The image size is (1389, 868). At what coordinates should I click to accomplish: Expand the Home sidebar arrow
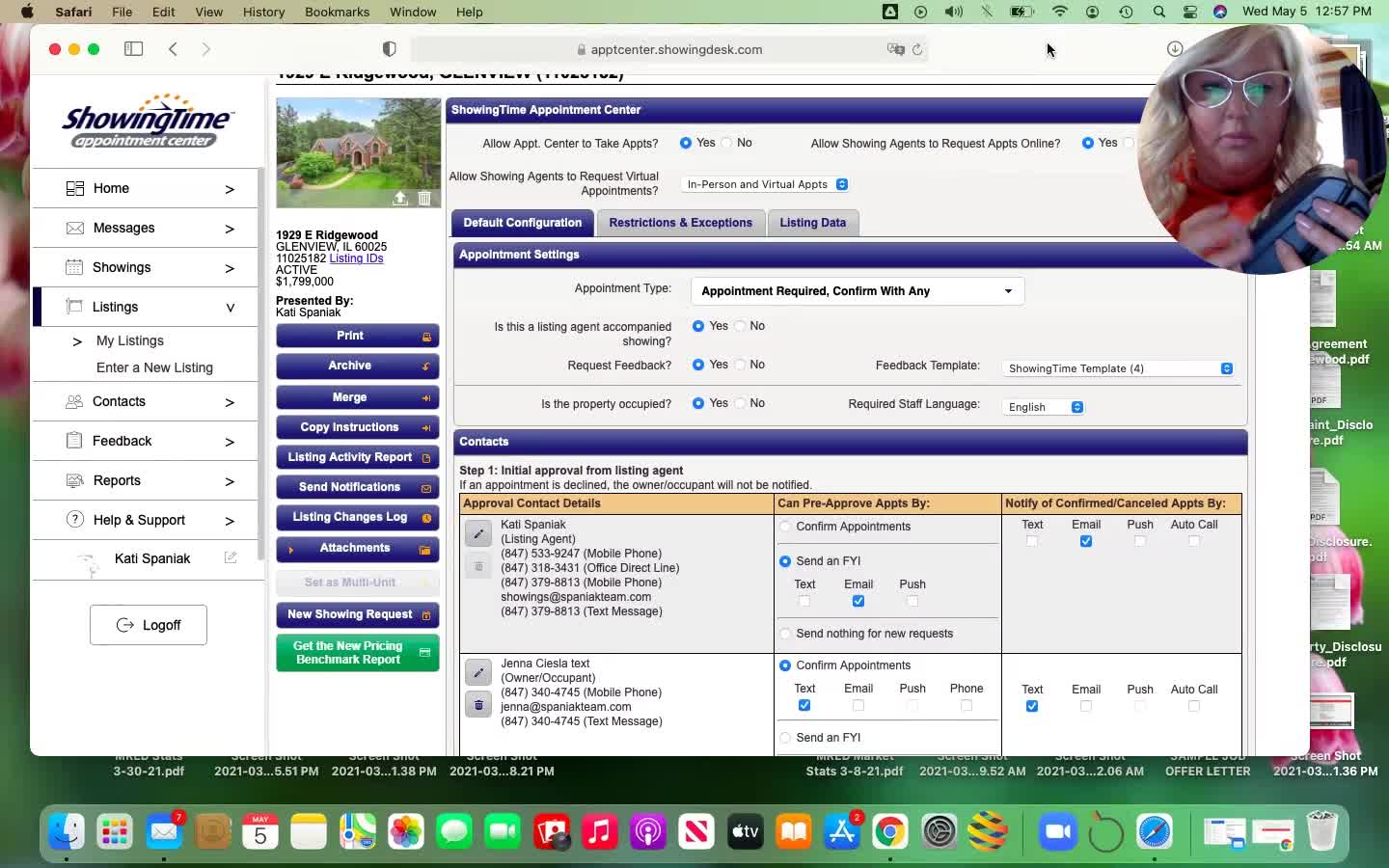pos(230,189)
